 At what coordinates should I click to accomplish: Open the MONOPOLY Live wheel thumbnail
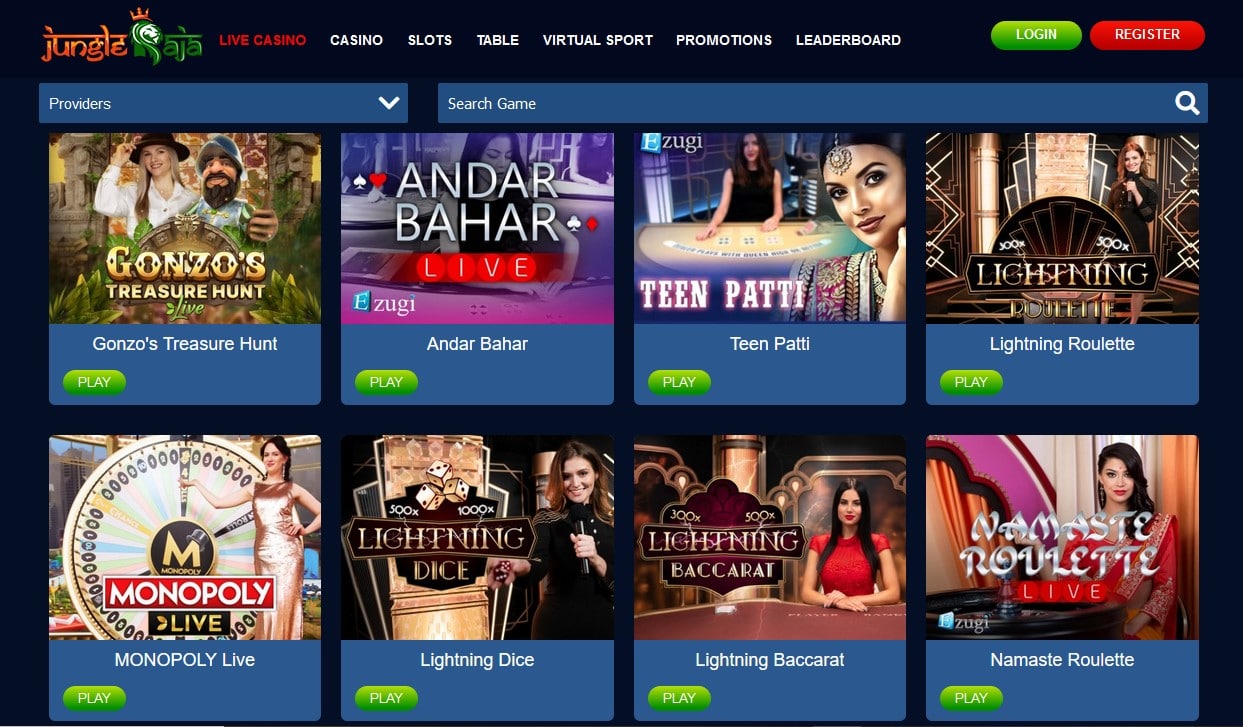[185, 537]
